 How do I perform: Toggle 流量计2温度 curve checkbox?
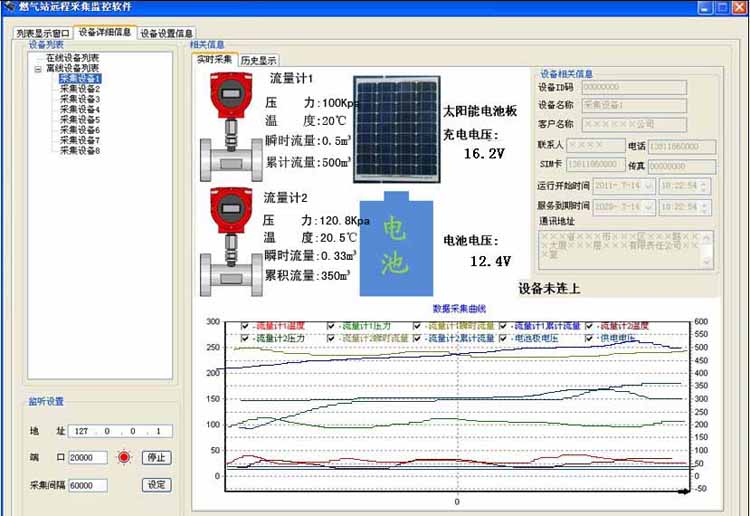click(x=589, y=326)
